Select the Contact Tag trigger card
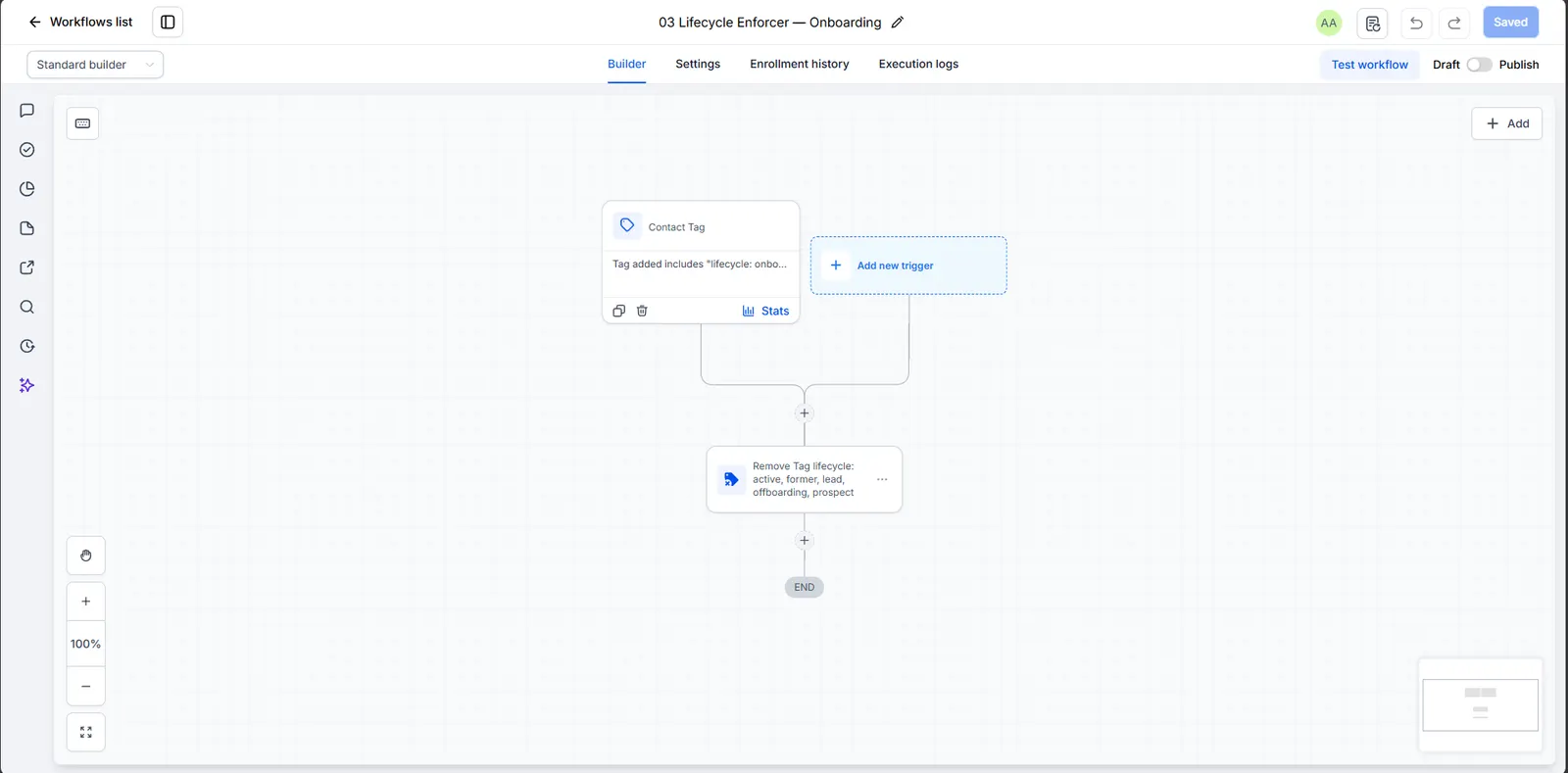Image resolution: width=1568 pixels, height=773 pixels. pos(701,262)
